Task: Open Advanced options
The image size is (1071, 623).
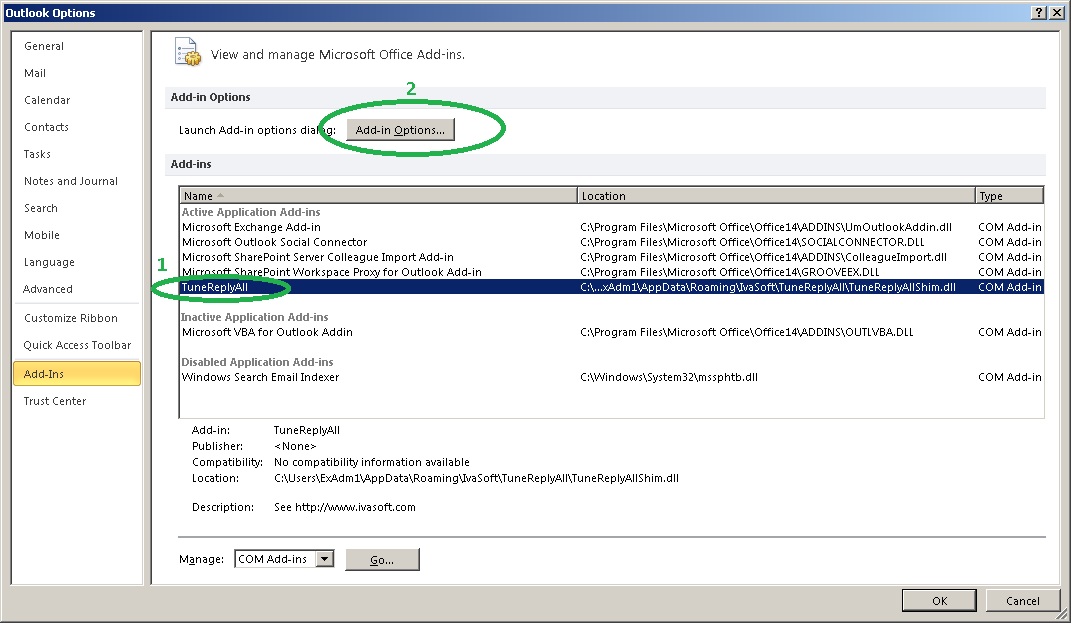Action: [x=48, y=289]
